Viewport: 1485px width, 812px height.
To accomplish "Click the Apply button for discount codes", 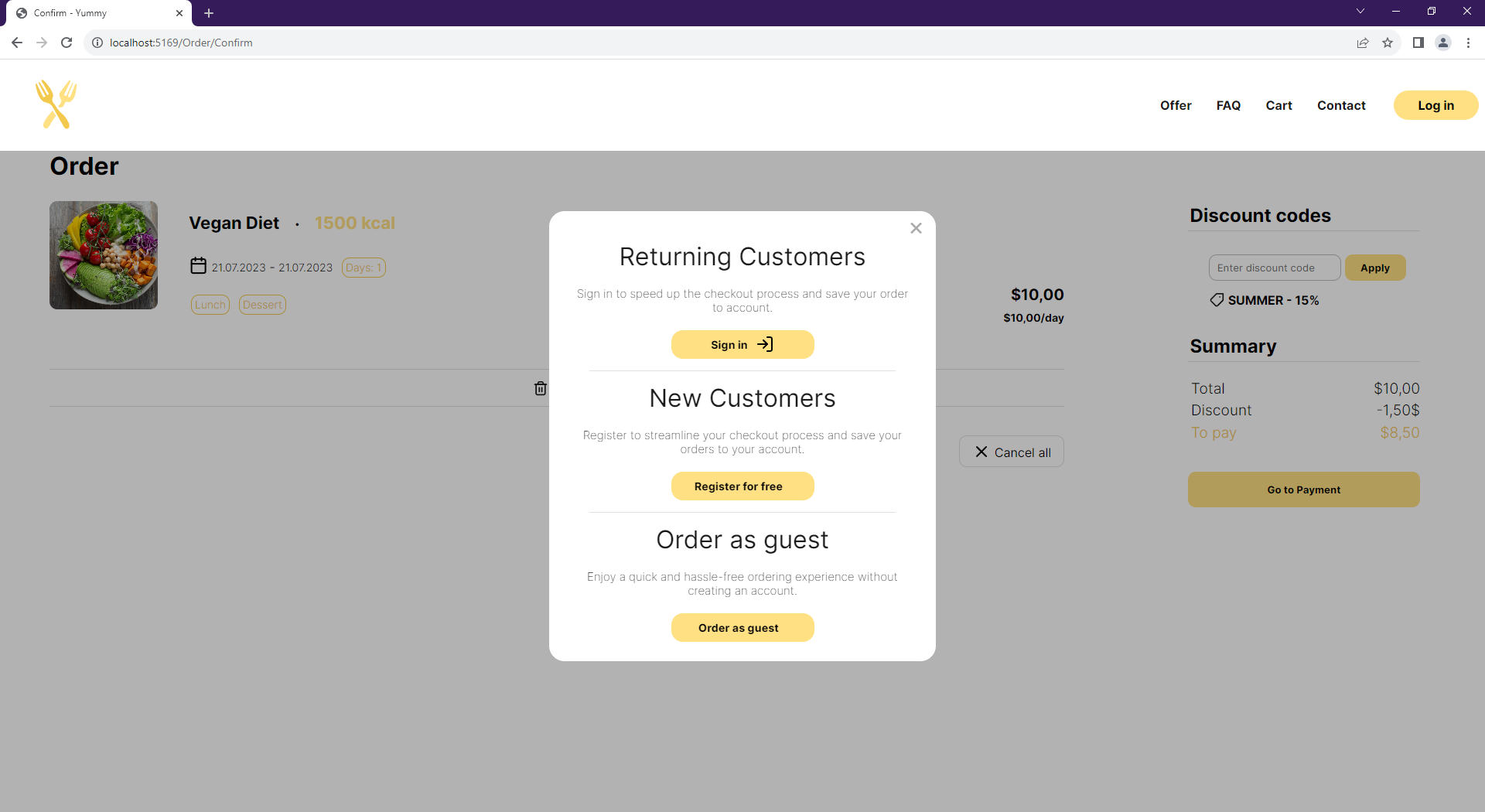I will point(1375,268).
